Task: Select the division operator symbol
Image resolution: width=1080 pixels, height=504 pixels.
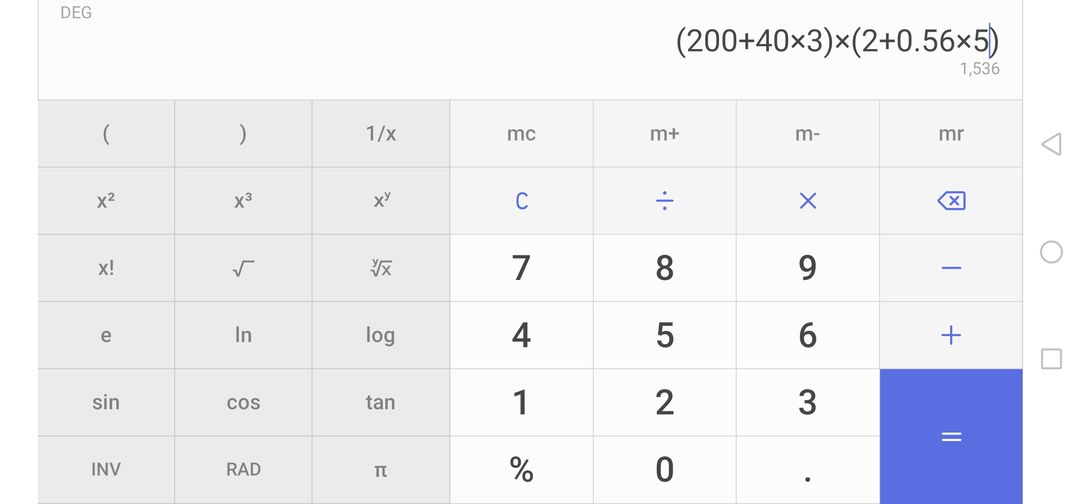Action: pos(664,200)
